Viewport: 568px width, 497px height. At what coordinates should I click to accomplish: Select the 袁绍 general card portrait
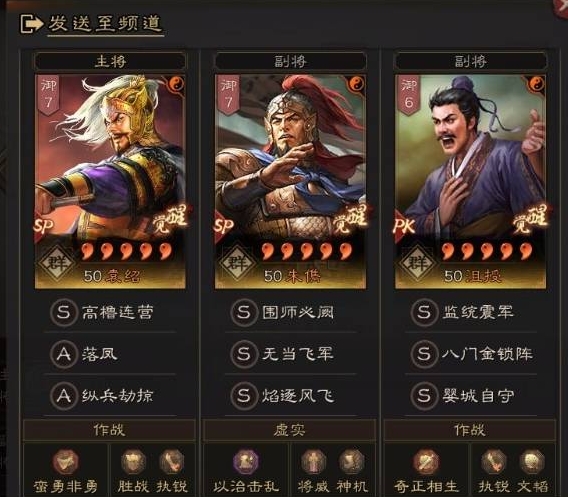(110, 181)
